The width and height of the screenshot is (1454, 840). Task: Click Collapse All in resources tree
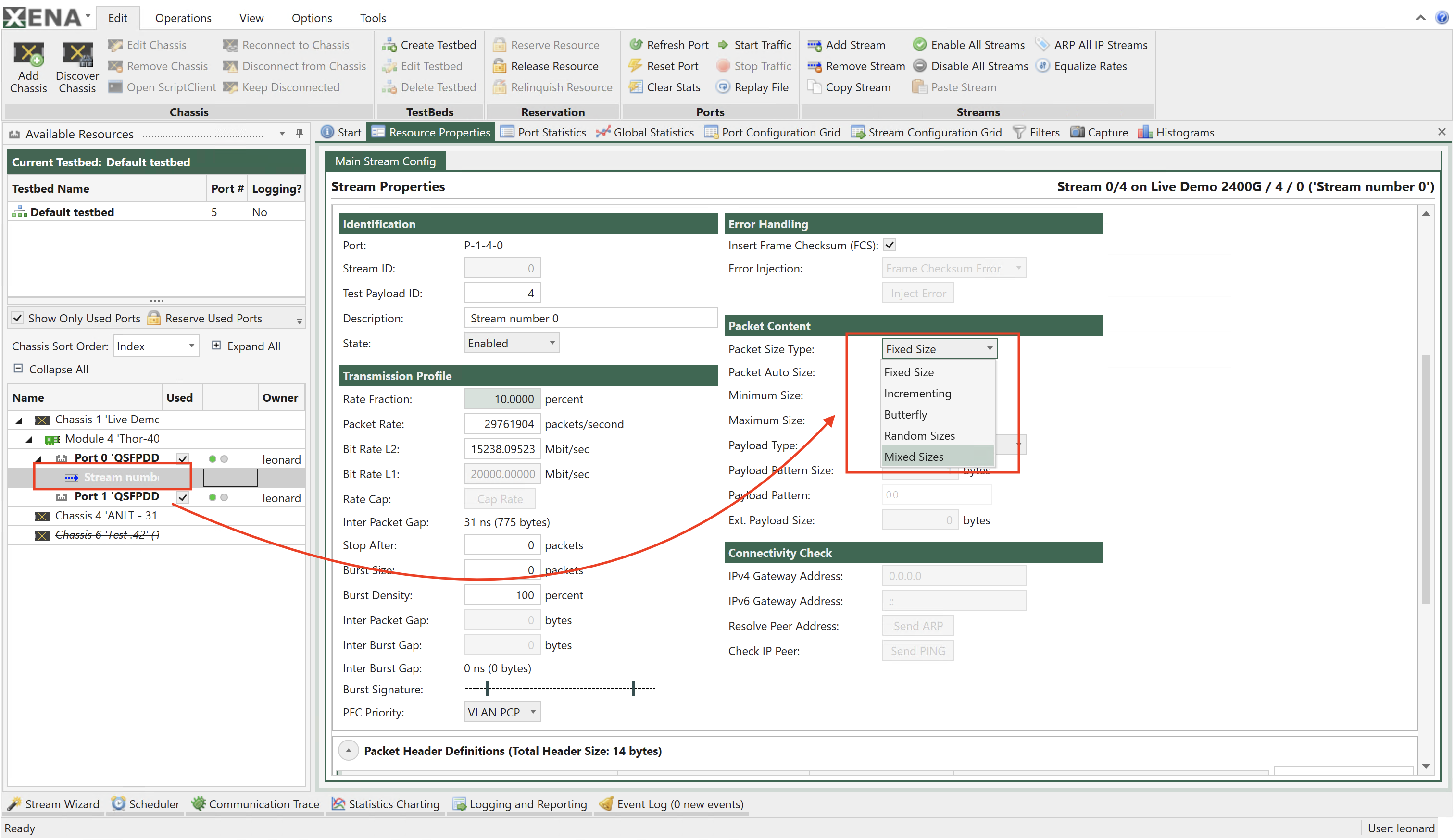(x=51, y=369)
